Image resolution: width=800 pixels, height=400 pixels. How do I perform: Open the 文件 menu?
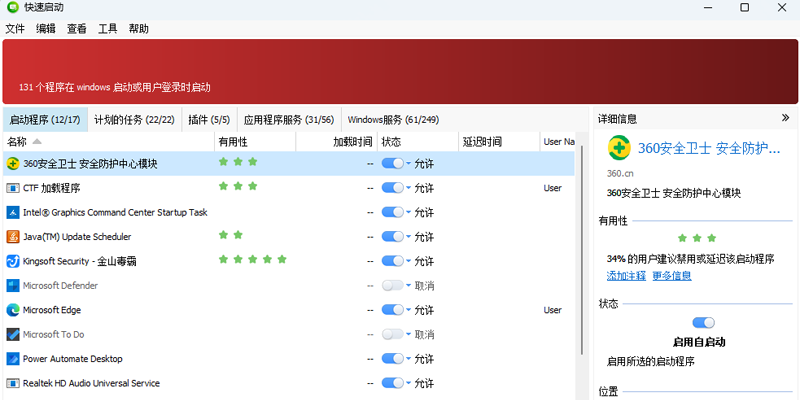(15, 29)
